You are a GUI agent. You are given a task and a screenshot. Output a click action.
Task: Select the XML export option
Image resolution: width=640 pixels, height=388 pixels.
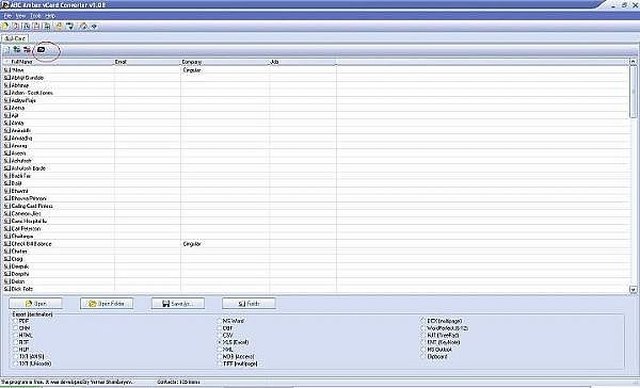[225, 349]
